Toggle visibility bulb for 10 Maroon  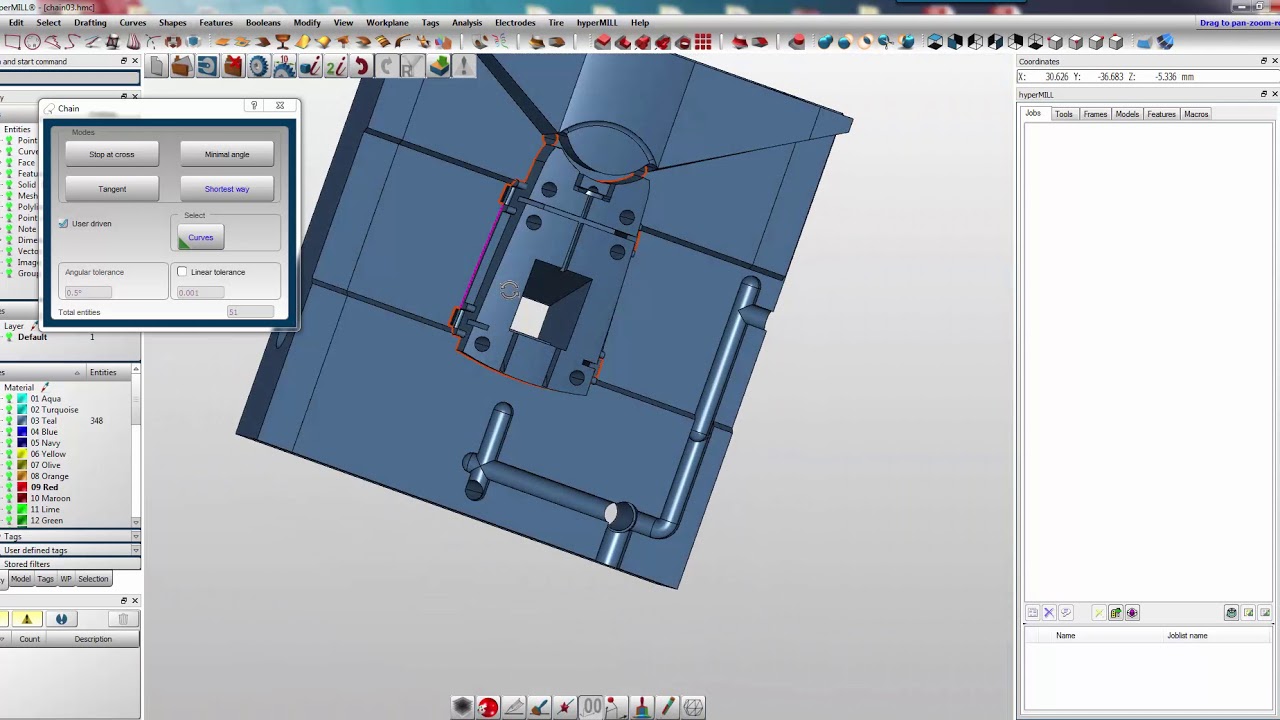click(10, 498)
